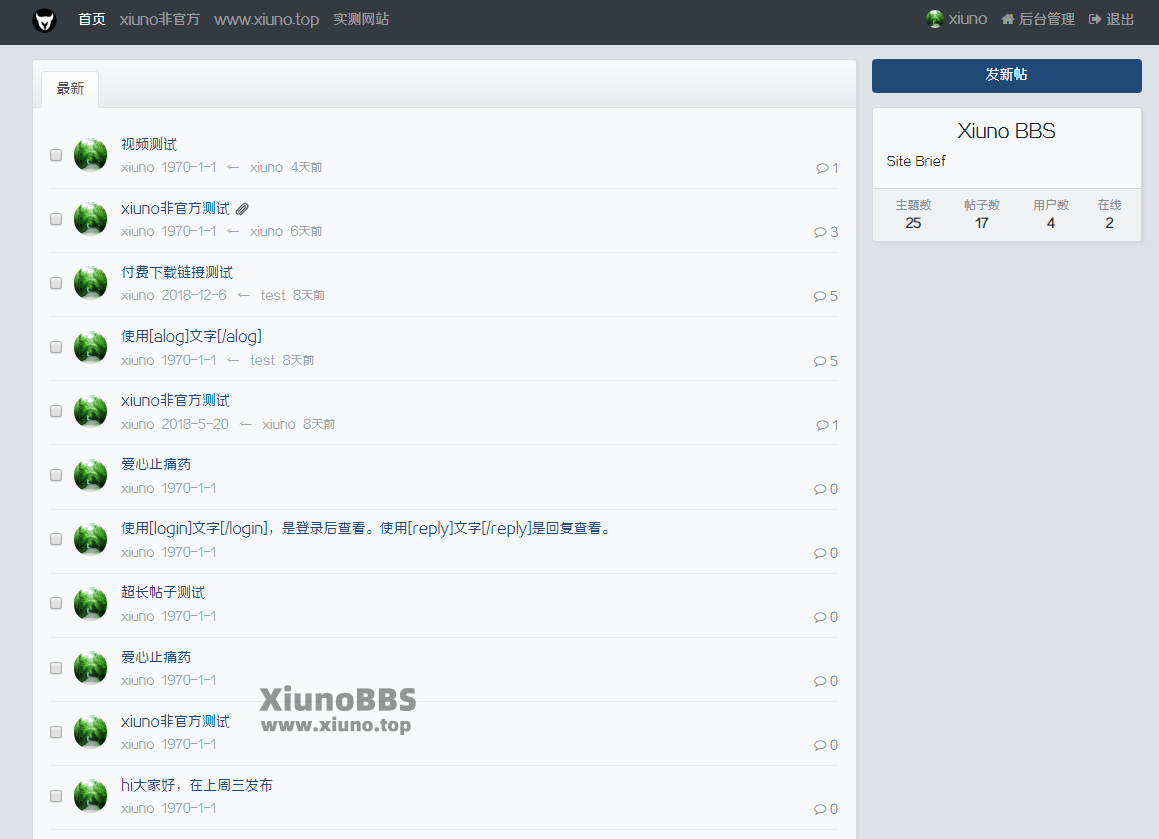Open author avatar of thread dated 2018-5-20
This screenshot has height=839, width=1159.
(x=91, y=411)
